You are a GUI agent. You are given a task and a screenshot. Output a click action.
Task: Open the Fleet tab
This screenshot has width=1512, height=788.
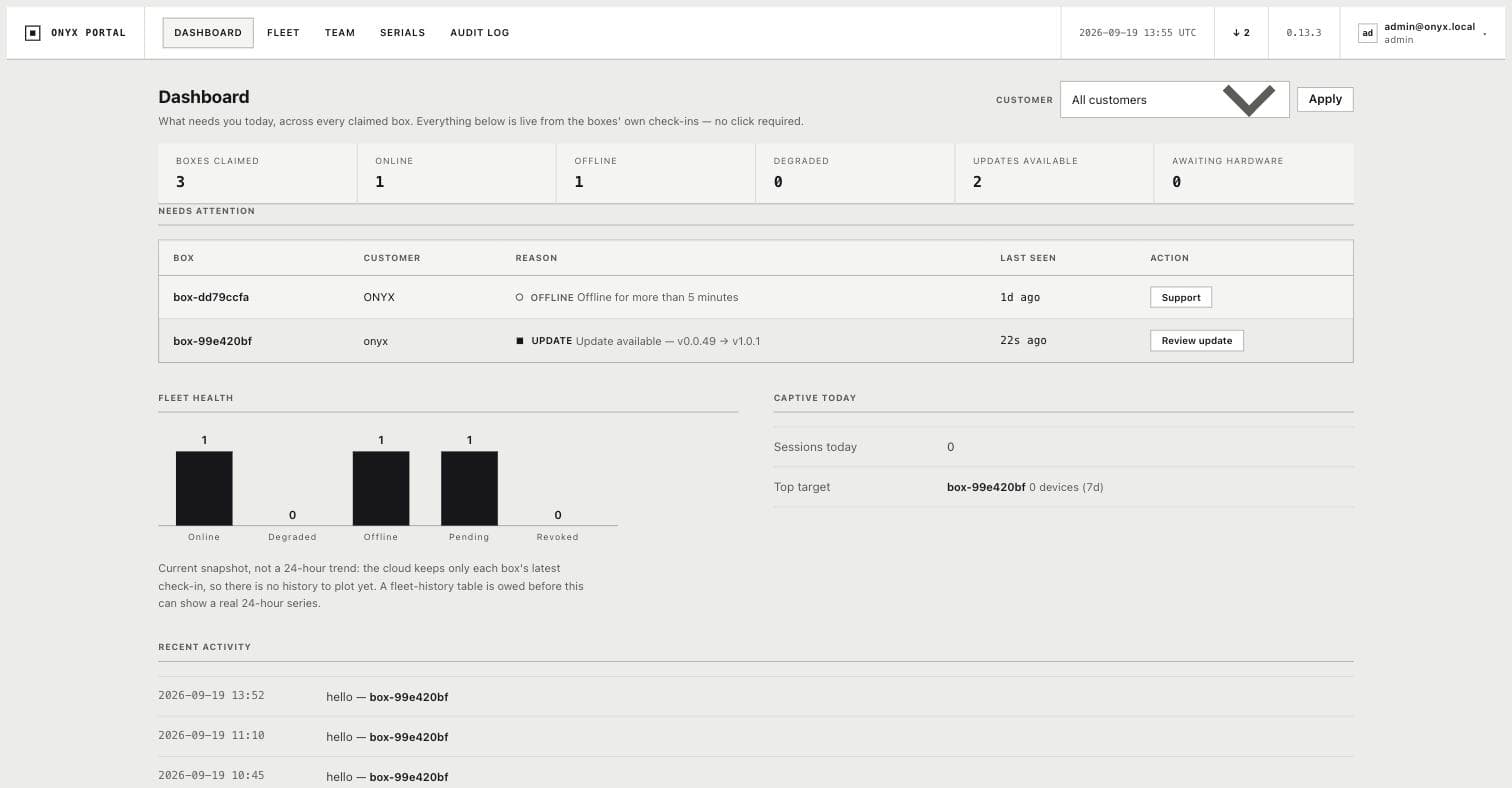(283, 33)
